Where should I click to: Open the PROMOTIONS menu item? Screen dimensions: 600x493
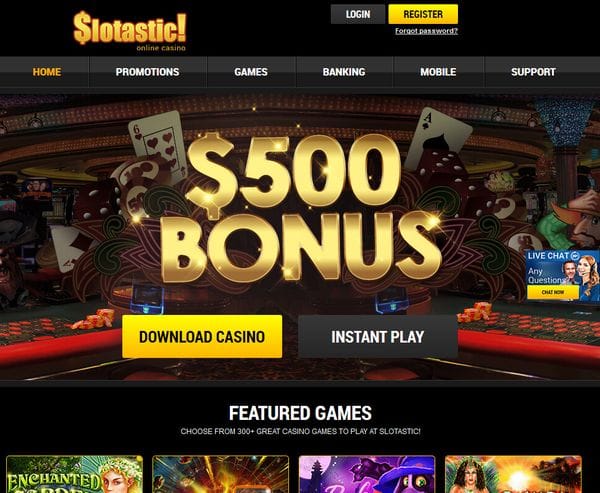148,72
